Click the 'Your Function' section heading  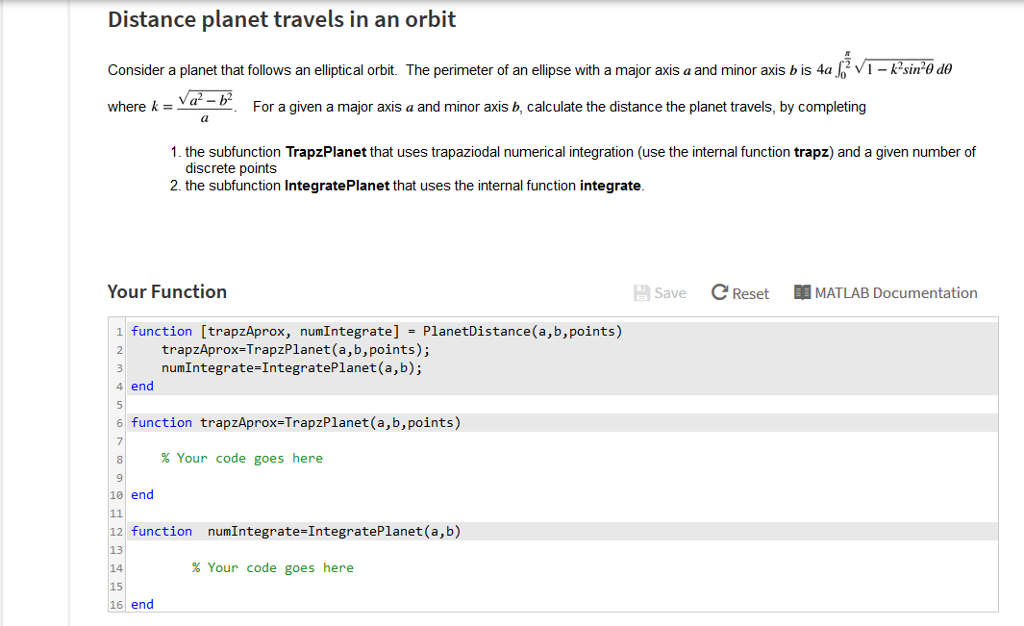(x=166, y=291)
